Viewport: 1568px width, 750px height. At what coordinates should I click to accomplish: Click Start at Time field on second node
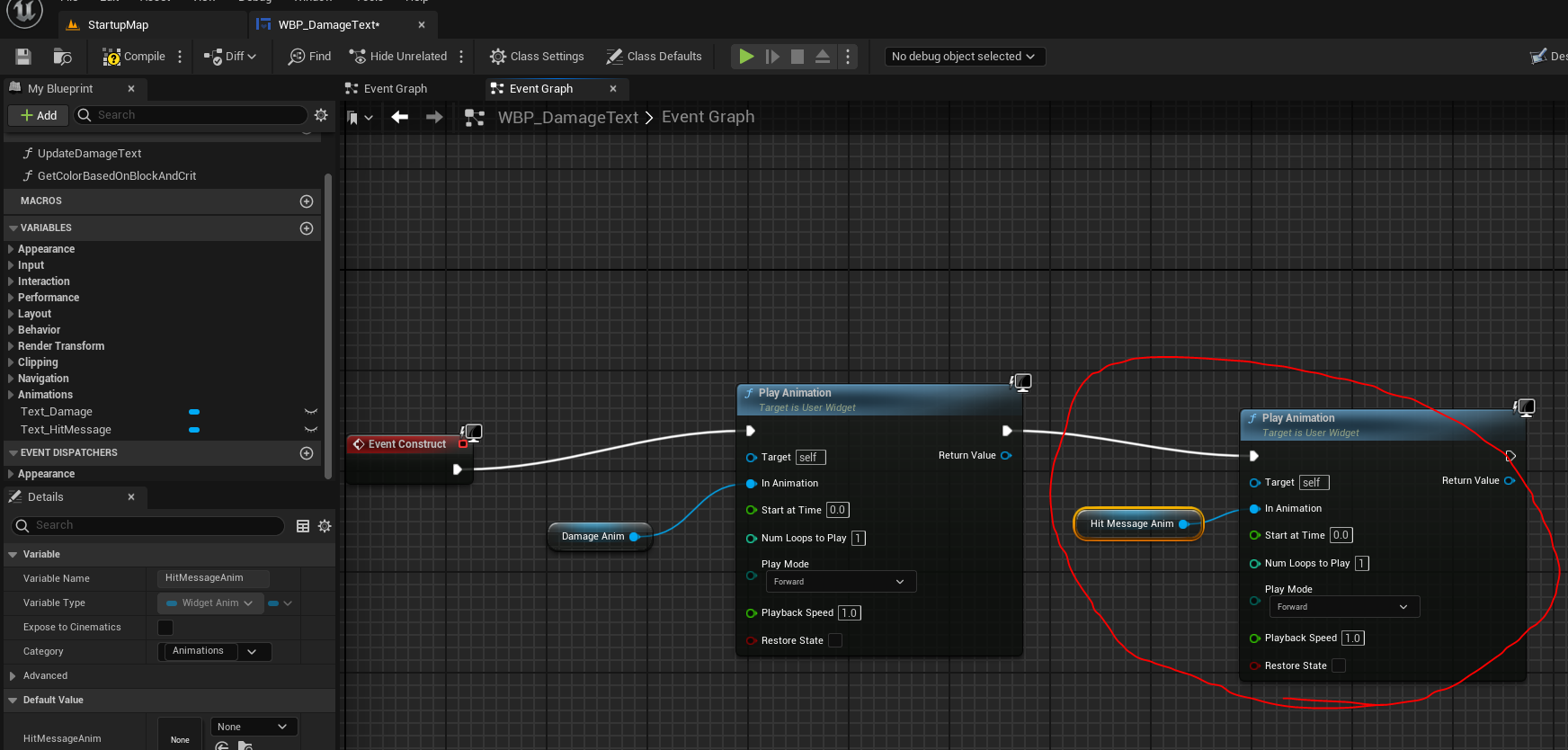pos(1341,536)
